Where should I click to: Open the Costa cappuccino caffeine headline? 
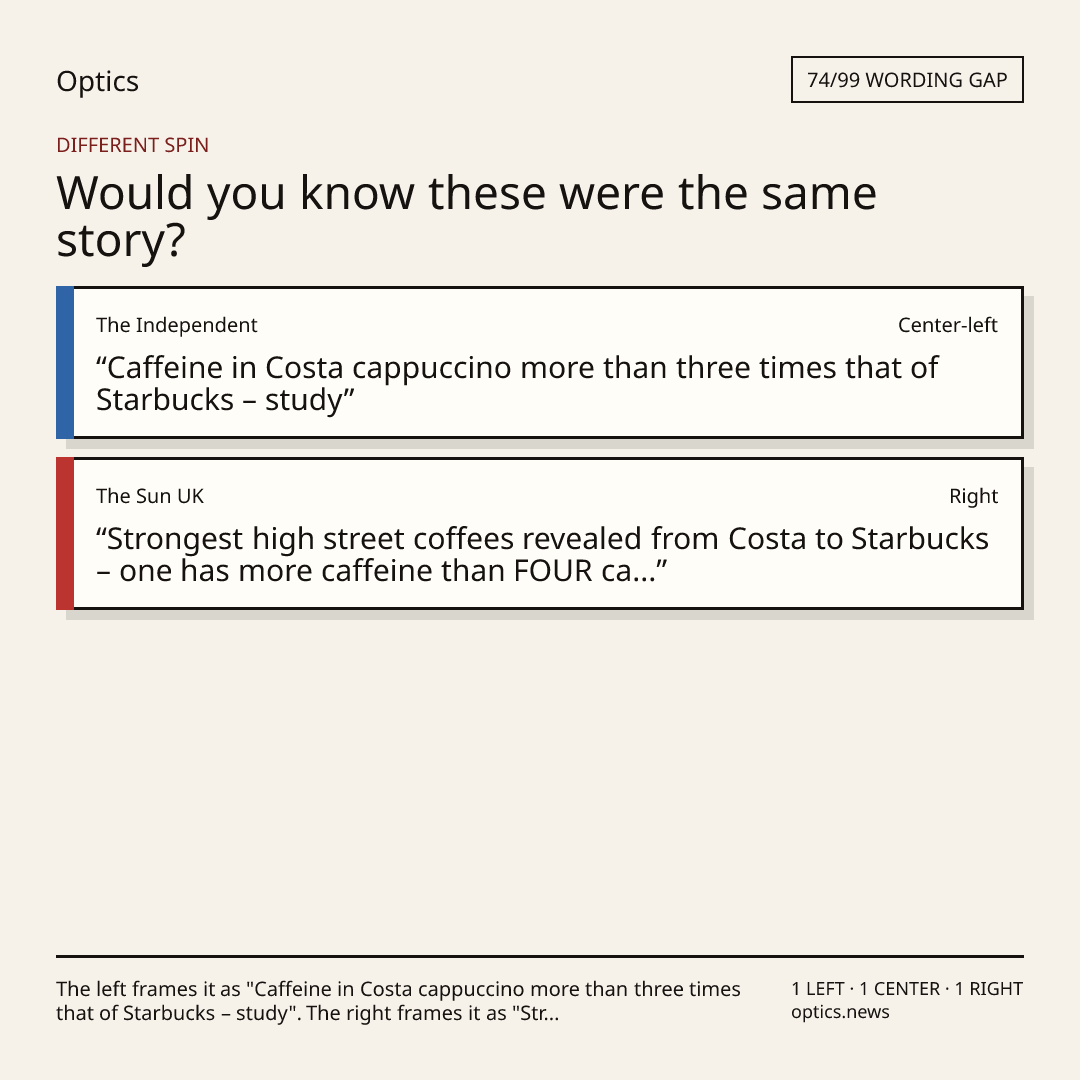pyautogui.click(x=517, y=384)
